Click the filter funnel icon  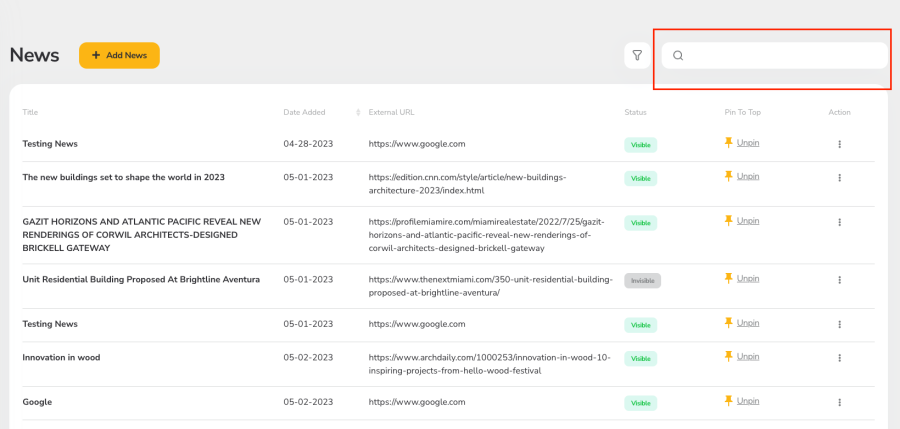(637, 56)
